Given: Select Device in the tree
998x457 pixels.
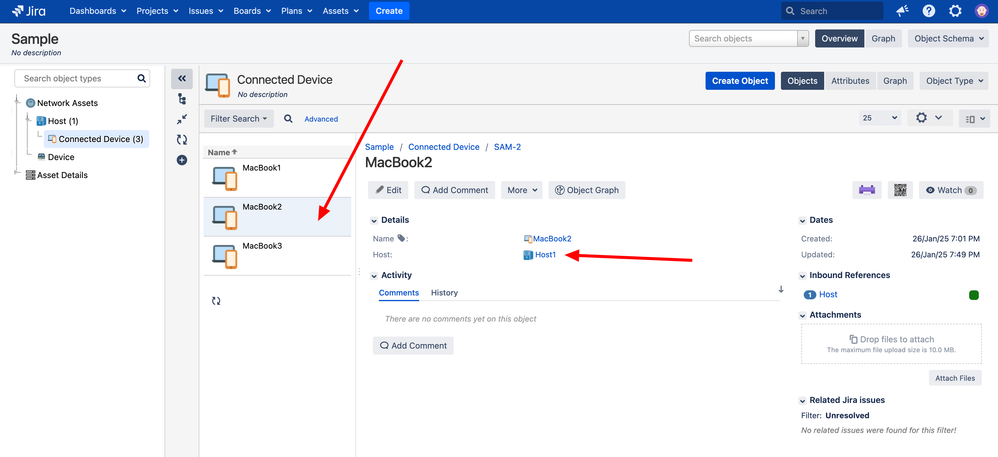Looking at the screenshot, I should (x=61, y=157).
